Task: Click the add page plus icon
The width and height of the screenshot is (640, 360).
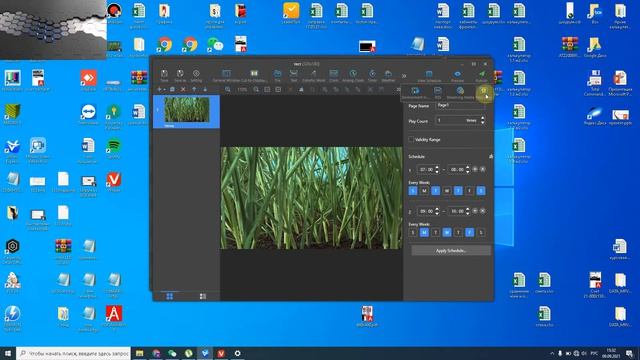Action: [159, 89]
